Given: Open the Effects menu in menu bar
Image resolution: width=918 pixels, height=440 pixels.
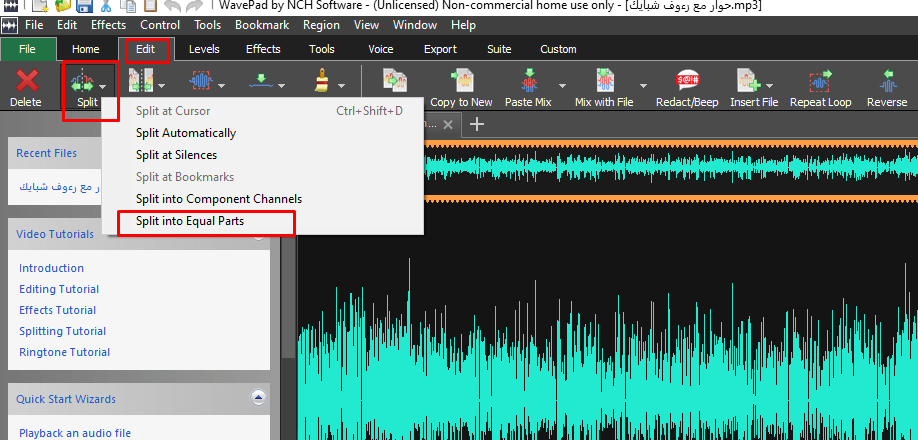Looking at the screenshot, I should tap(108, 25).
